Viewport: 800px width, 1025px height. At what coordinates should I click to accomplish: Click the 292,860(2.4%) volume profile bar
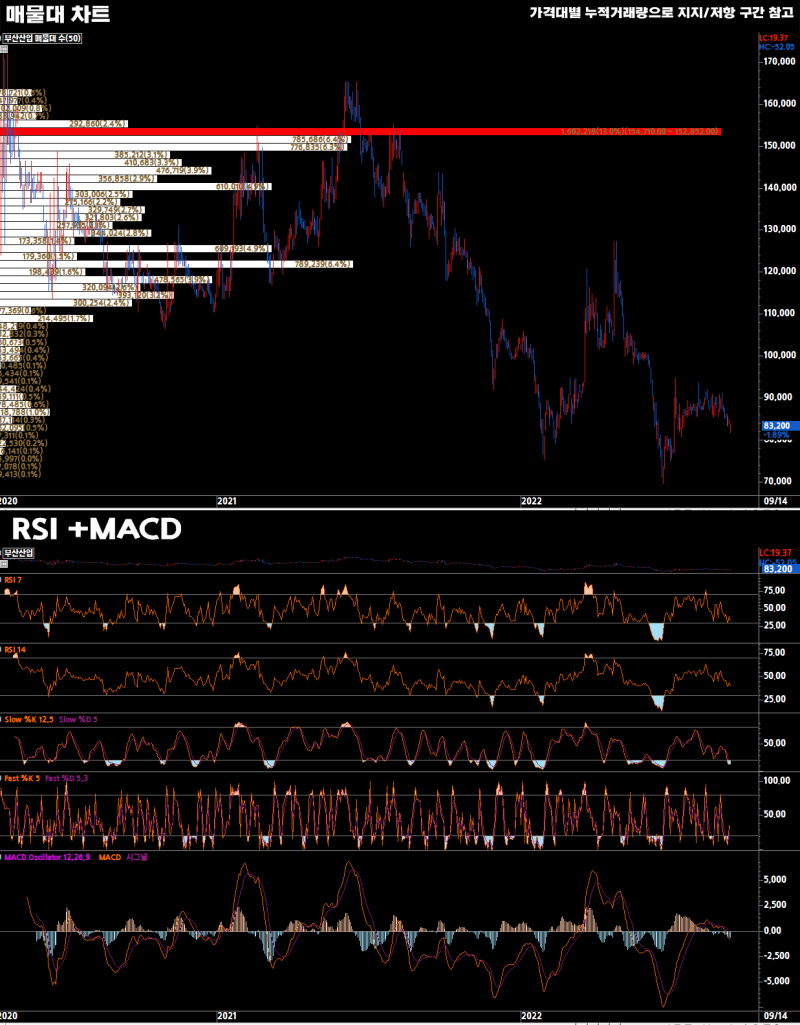[x=65, y=124]
